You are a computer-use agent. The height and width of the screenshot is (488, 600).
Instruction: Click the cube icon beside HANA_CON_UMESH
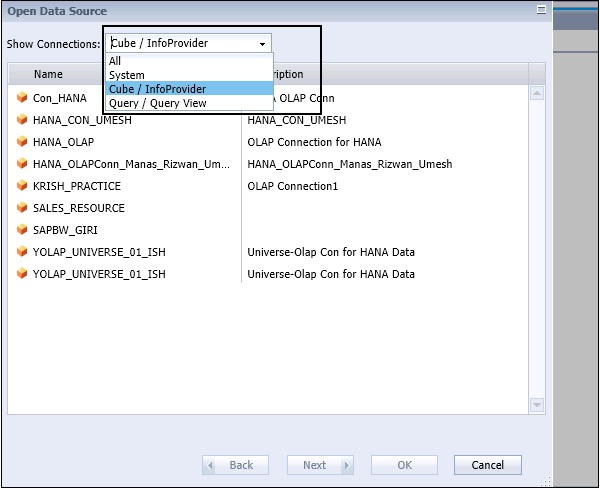tap(22, 120)
